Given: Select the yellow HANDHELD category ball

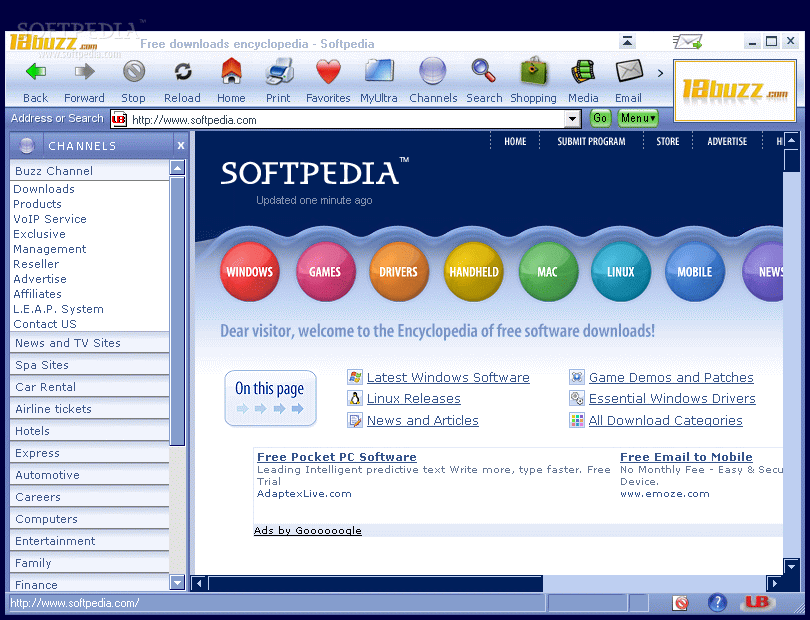Looking at the screenshot, I should click(x=474, y=272).
